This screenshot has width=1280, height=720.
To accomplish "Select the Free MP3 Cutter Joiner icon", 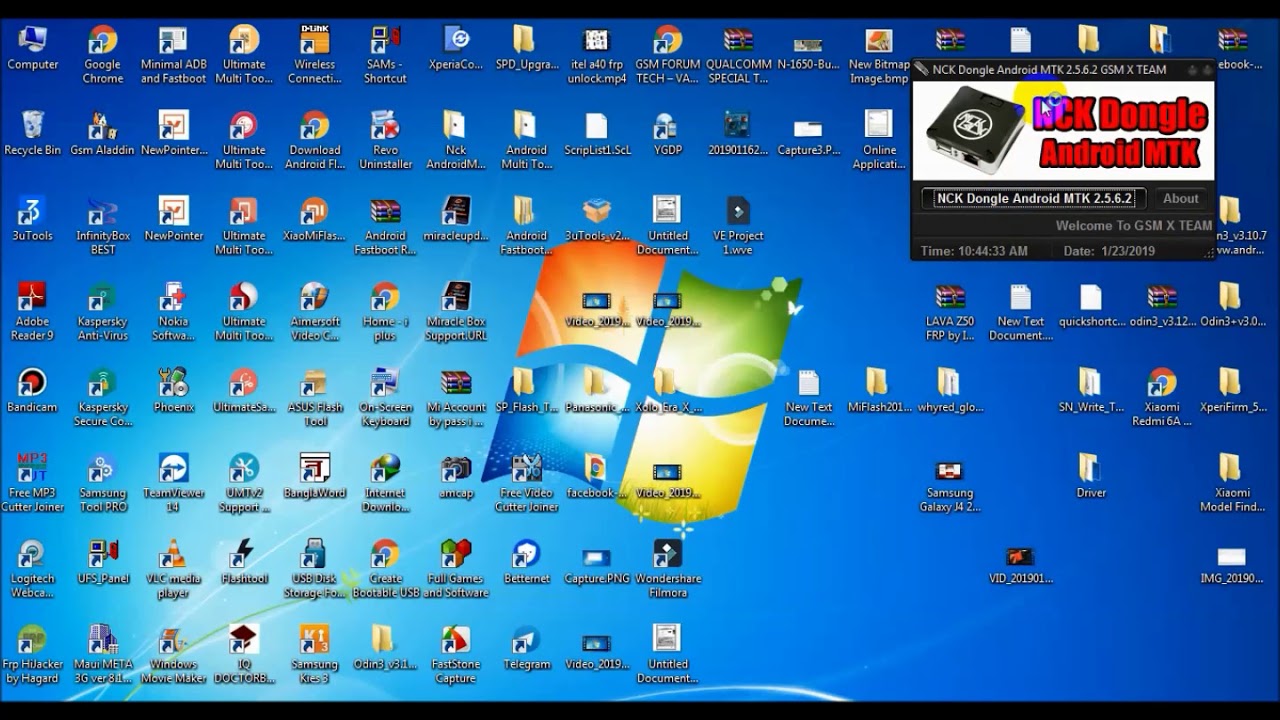I will (33, 483).
